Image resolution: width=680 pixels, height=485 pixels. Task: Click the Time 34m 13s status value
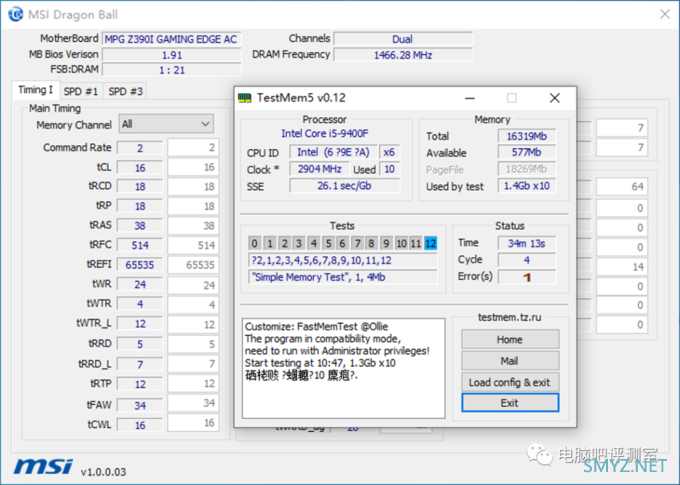tap(526, 243)
